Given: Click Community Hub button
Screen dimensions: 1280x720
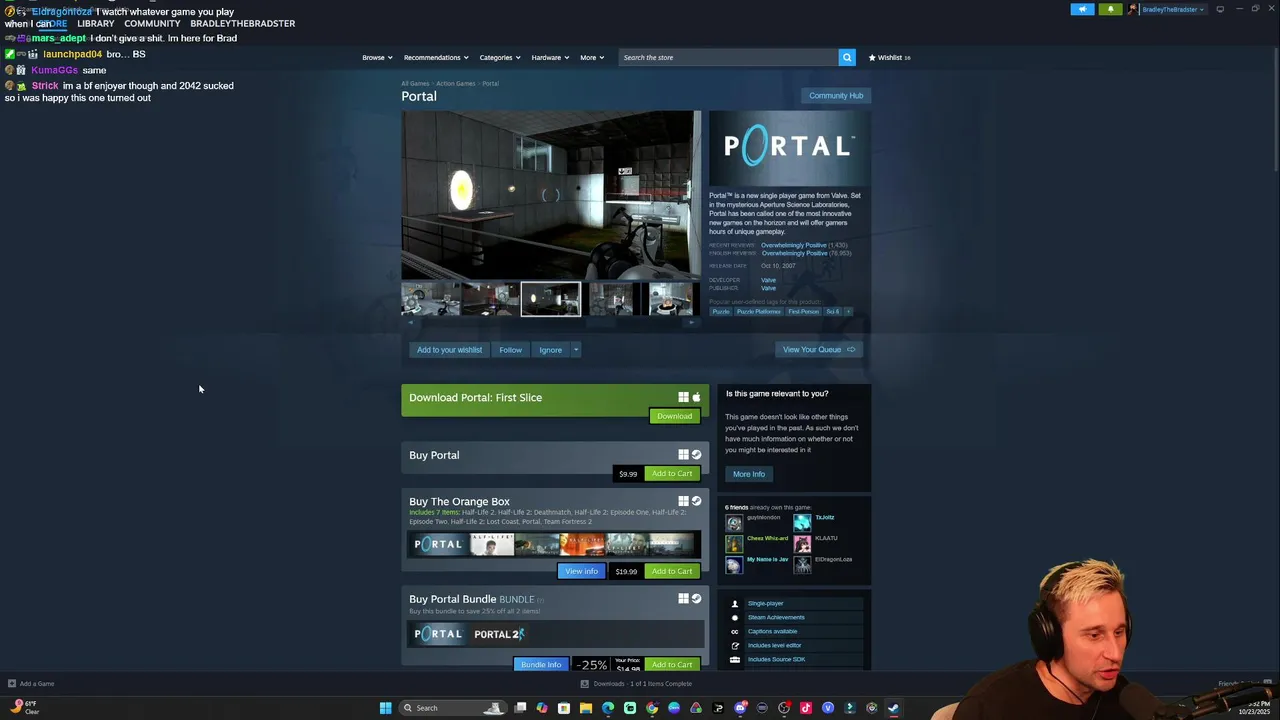Looking at the screenshot, I should pyautogui.click(x=836, y=96).
